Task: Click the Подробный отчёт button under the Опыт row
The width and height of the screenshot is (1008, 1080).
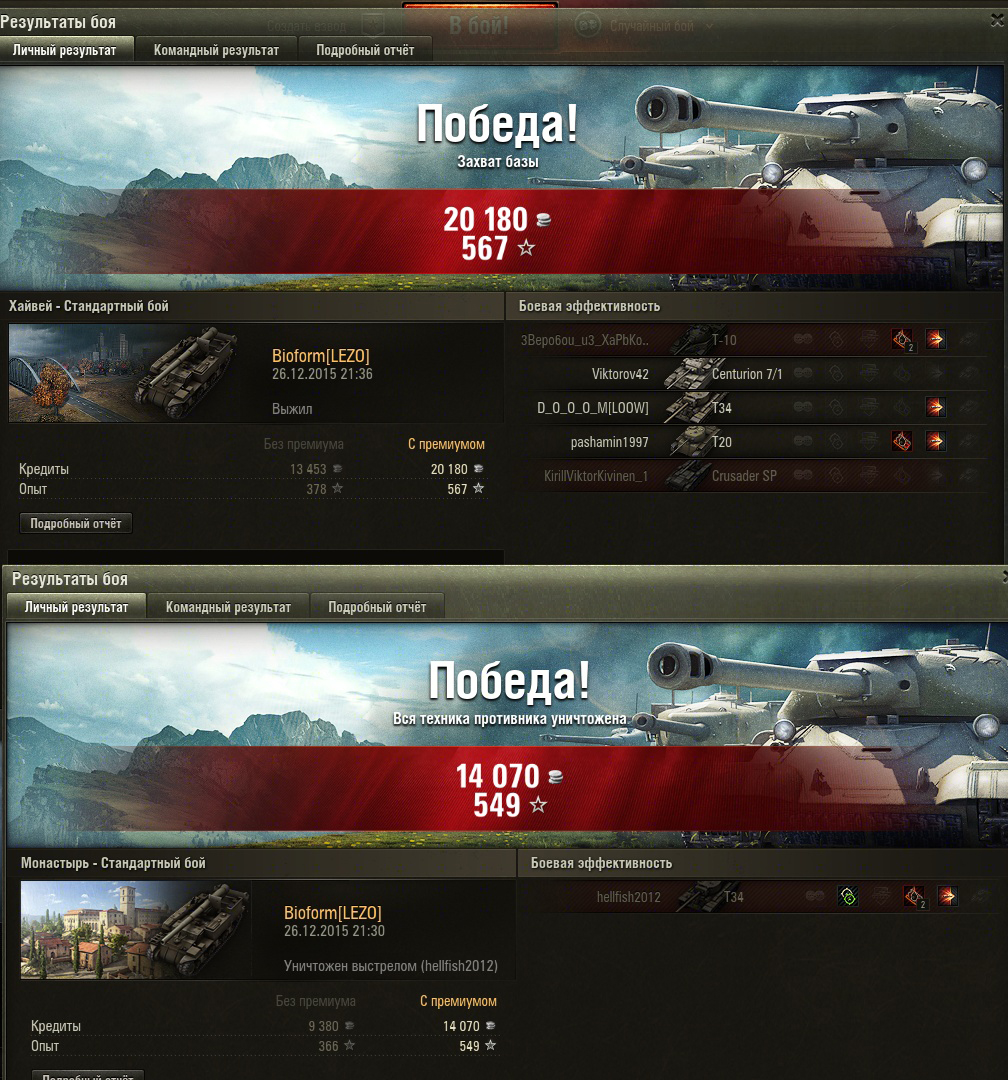Action: click(x=76, y=523)
